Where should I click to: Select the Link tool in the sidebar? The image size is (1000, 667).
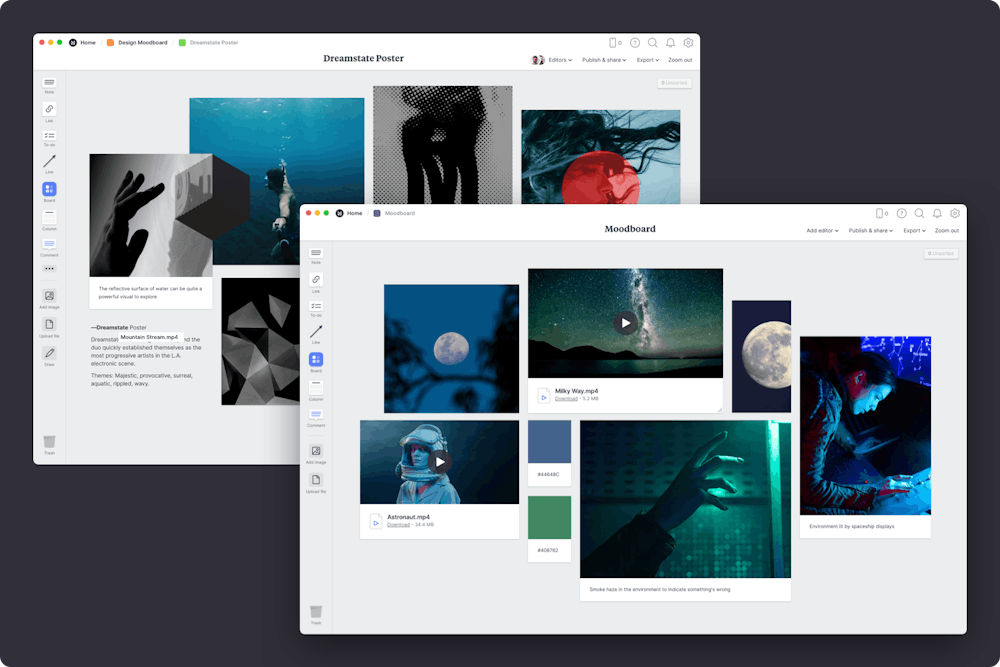coord(316,279)
